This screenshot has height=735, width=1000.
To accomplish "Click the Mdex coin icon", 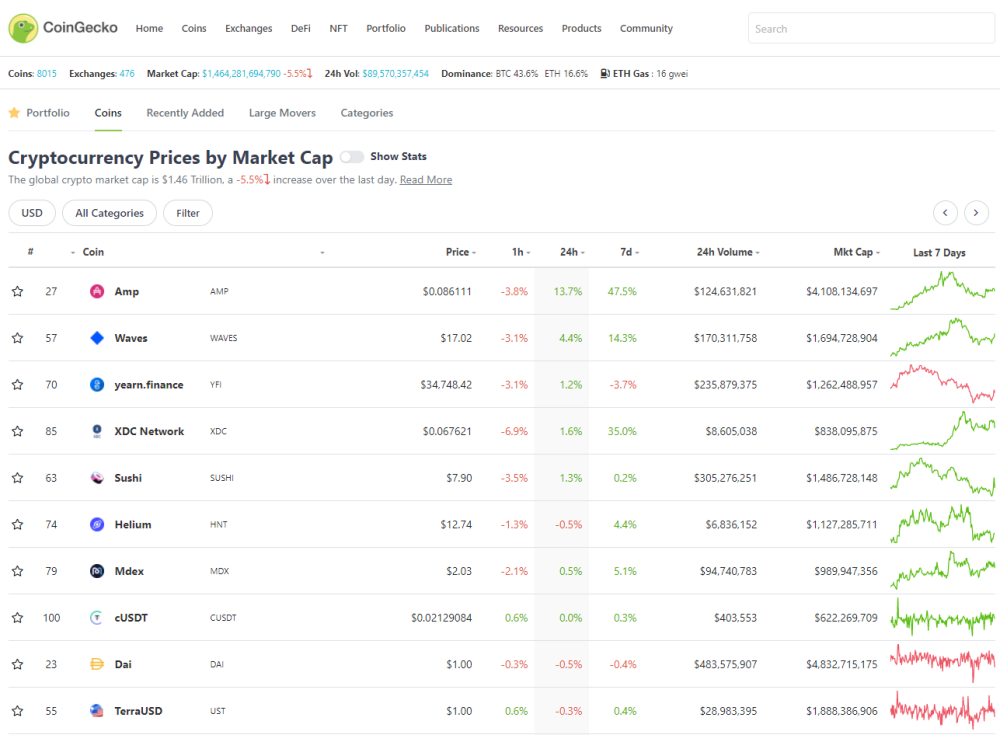I will pos(97,571).
